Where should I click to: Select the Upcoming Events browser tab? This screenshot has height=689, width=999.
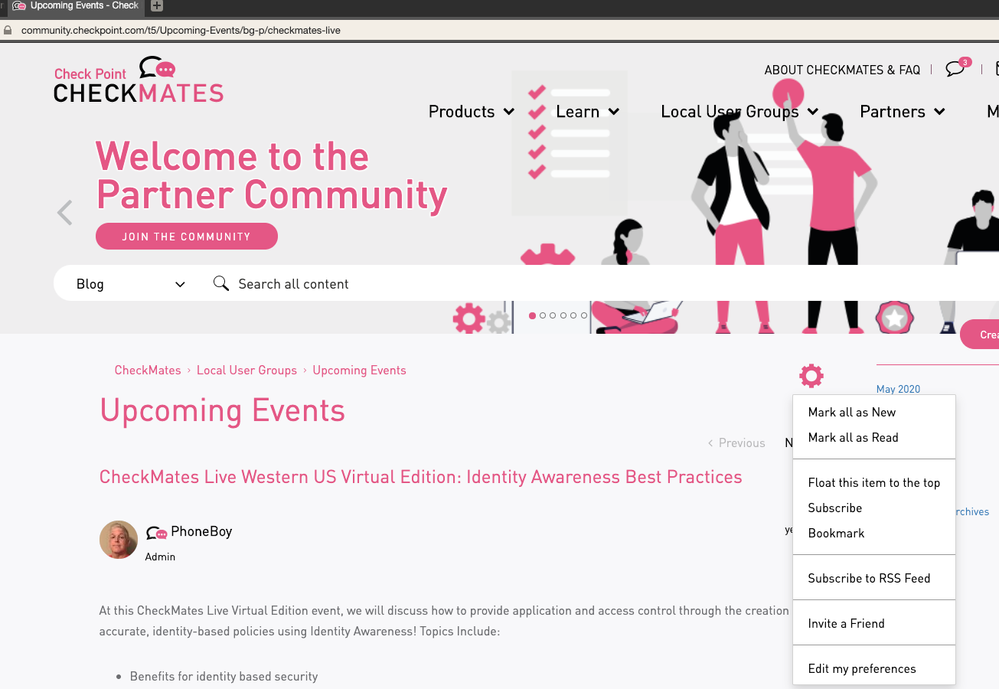(x=76, y=6)
